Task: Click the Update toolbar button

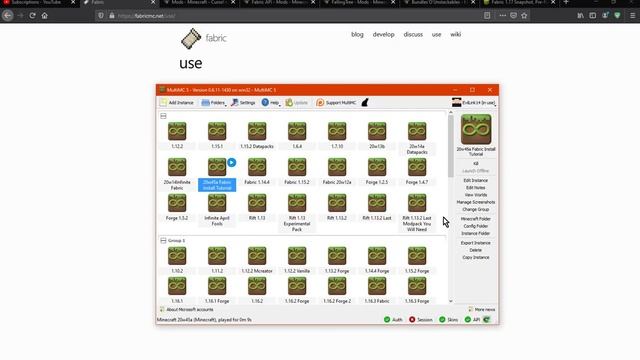Action: [297, 102]
